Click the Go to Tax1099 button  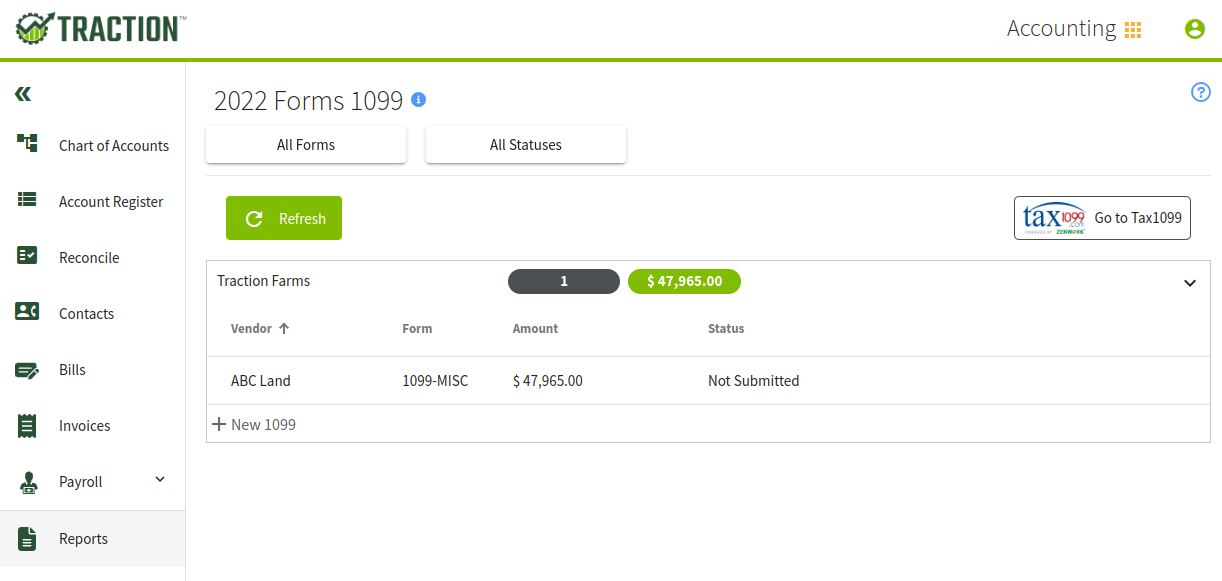coord(1102,218)
